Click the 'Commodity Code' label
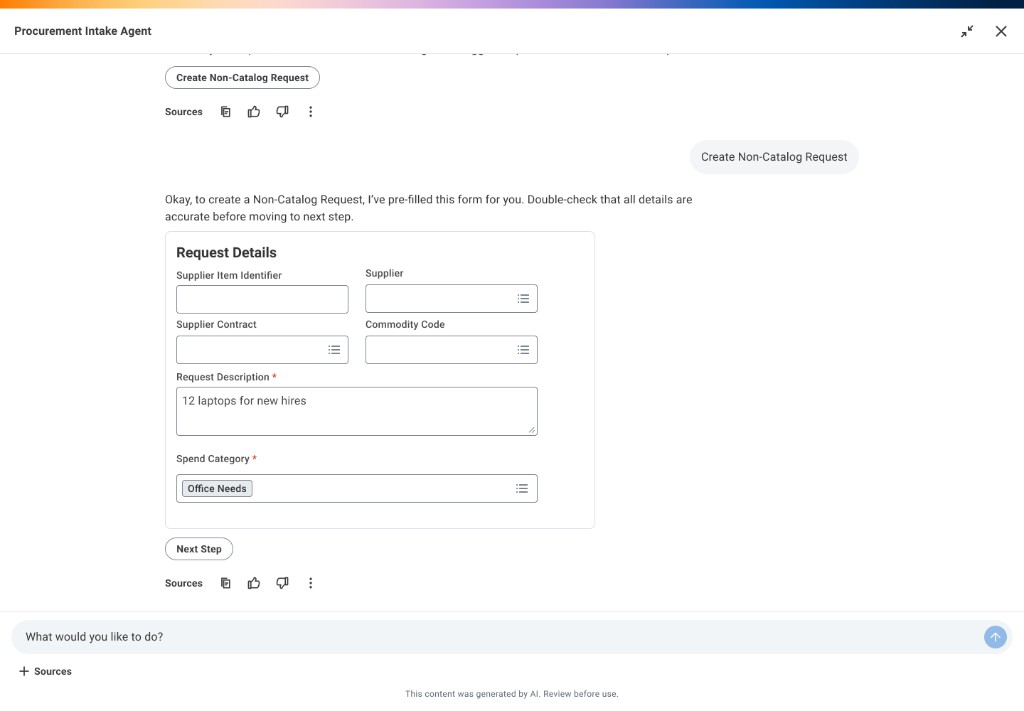The image size is (1024, 711). pyautogui.click(x=405, y=324)
